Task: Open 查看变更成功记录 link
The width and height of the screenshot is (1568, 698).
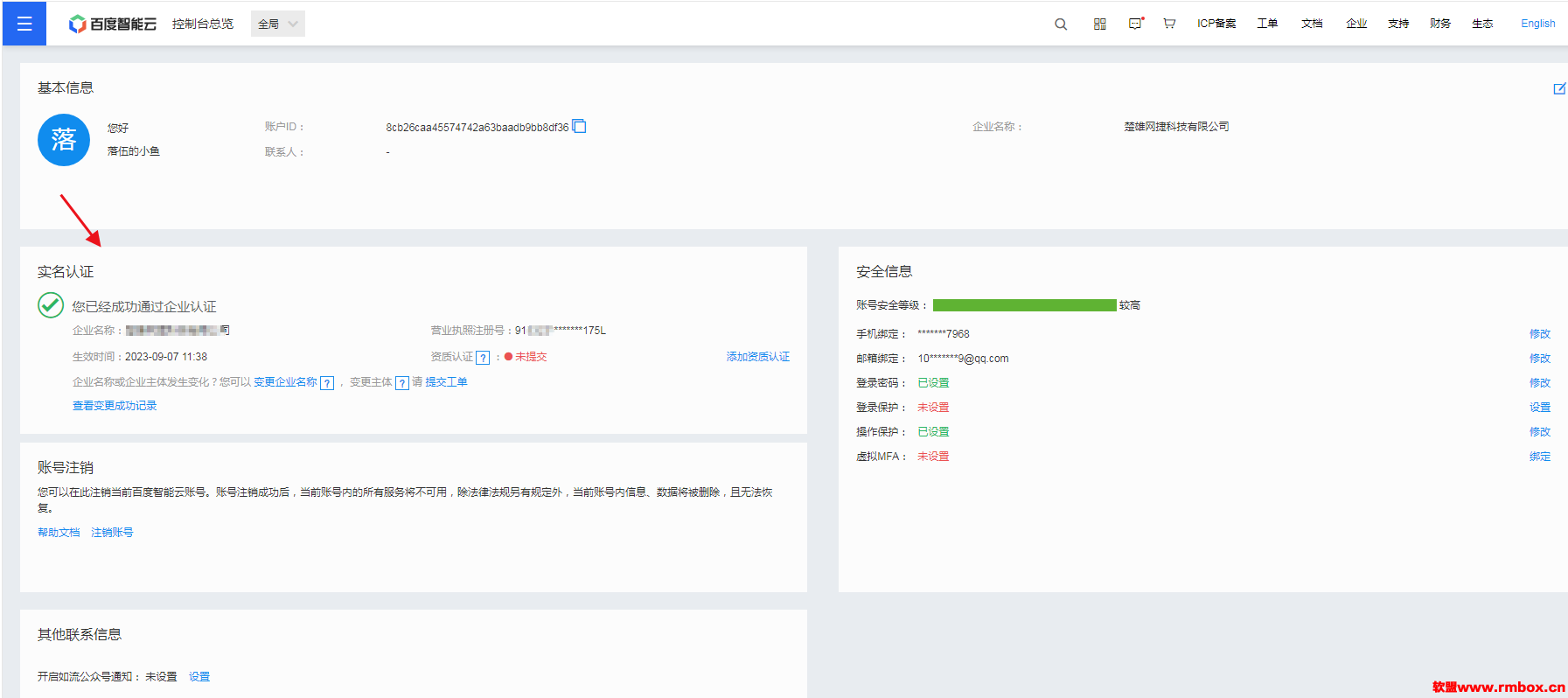Action: 115,406
